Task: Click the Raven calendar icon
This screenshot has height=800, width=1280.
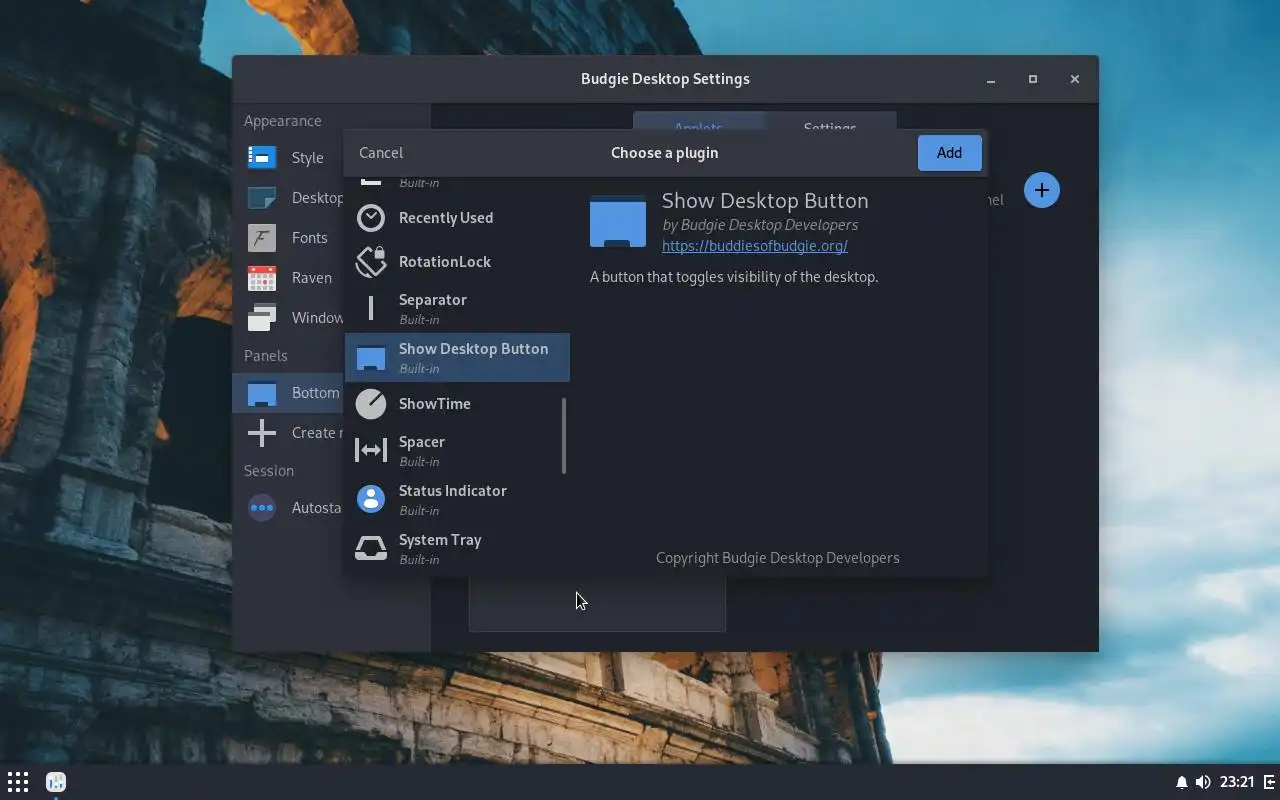Action: click(262, 278)
